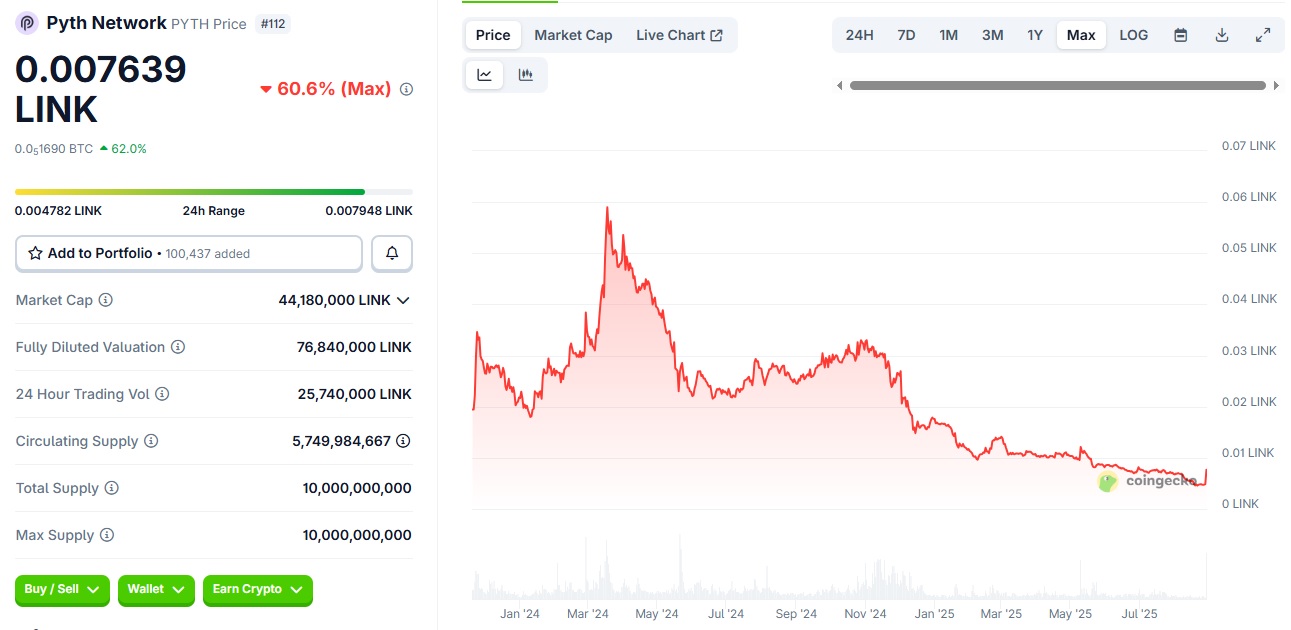Image resolution: width=1291 pixels, height=630 pixels.
Task: Click the bell price alert button
Action: click(x=392, y=253)
